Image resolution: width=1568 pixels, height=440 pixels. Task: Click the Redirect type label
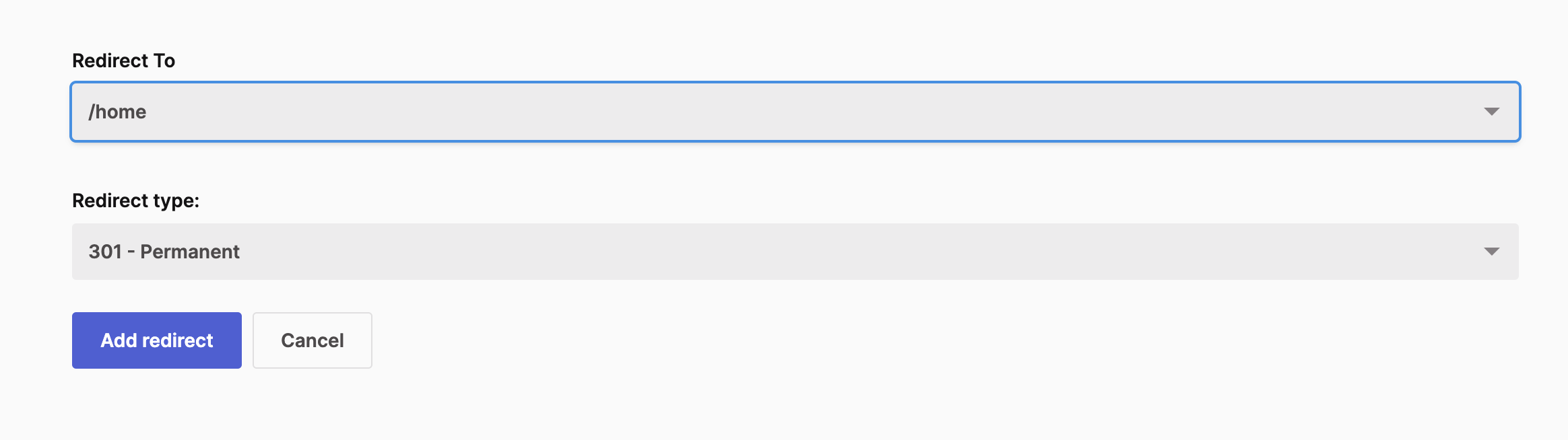136,200
